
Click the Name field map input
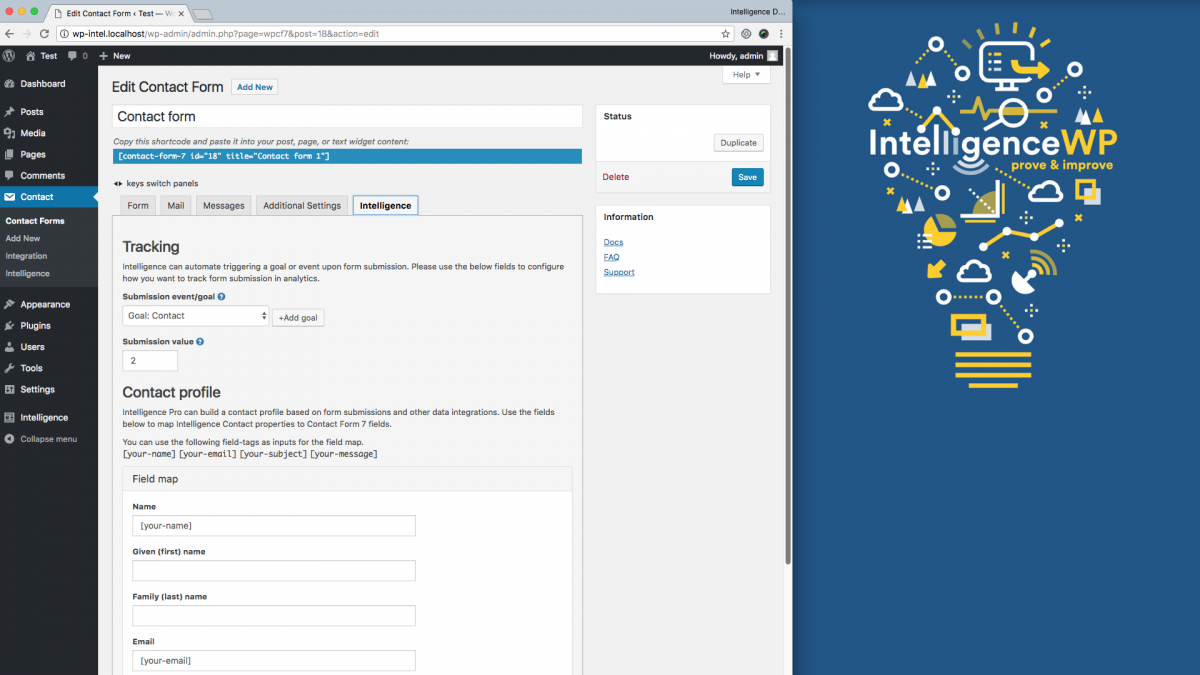(274, 526)
